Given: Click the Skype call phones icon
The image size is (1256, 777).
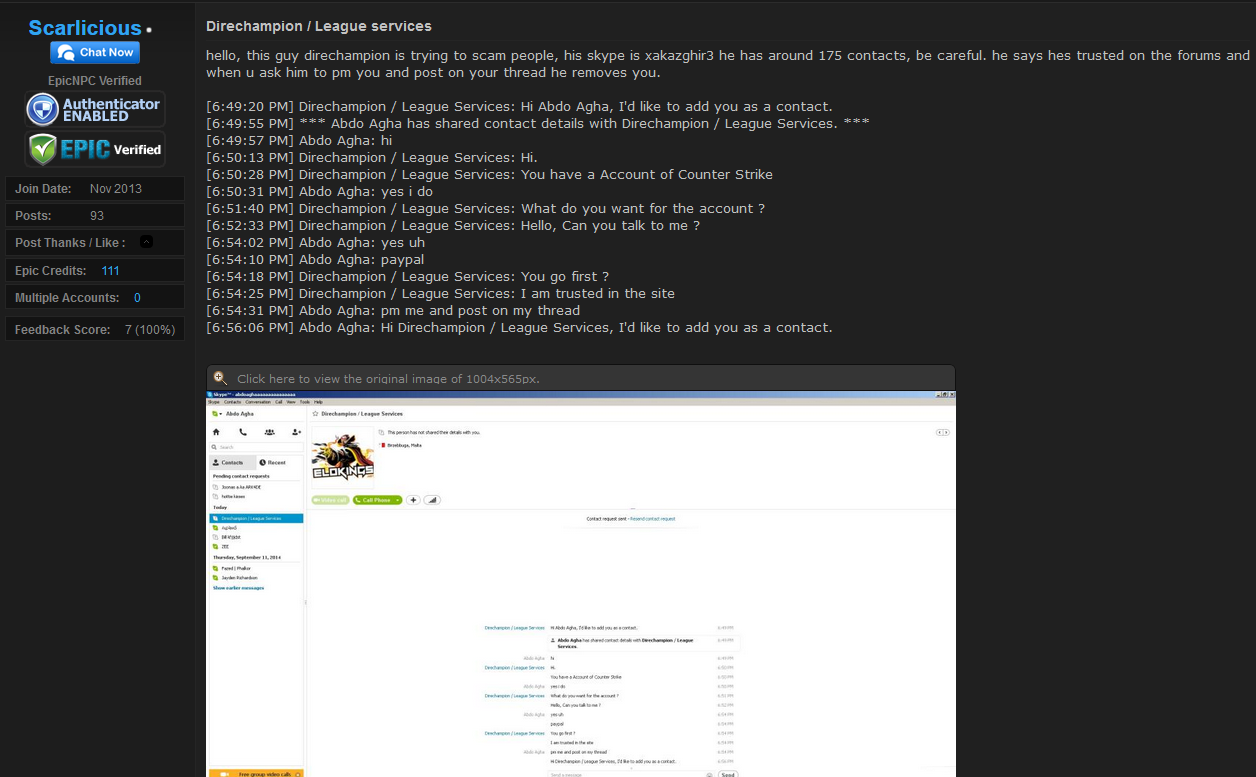Looking at the screenshot, I should tap(243, 432).
